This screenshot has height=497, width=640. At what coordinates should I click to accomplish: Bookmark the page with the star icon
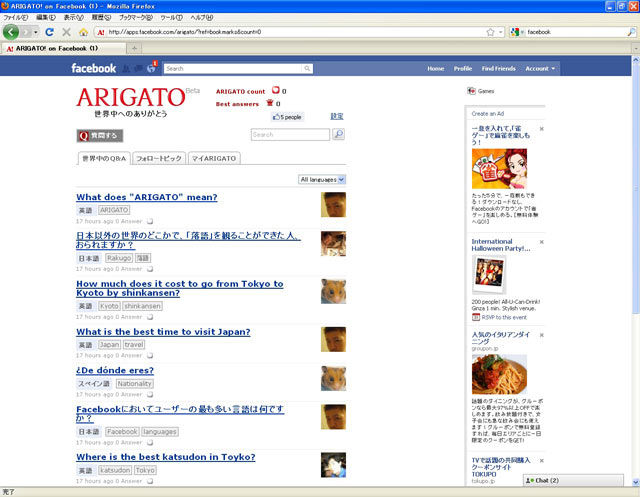[490, 32]
